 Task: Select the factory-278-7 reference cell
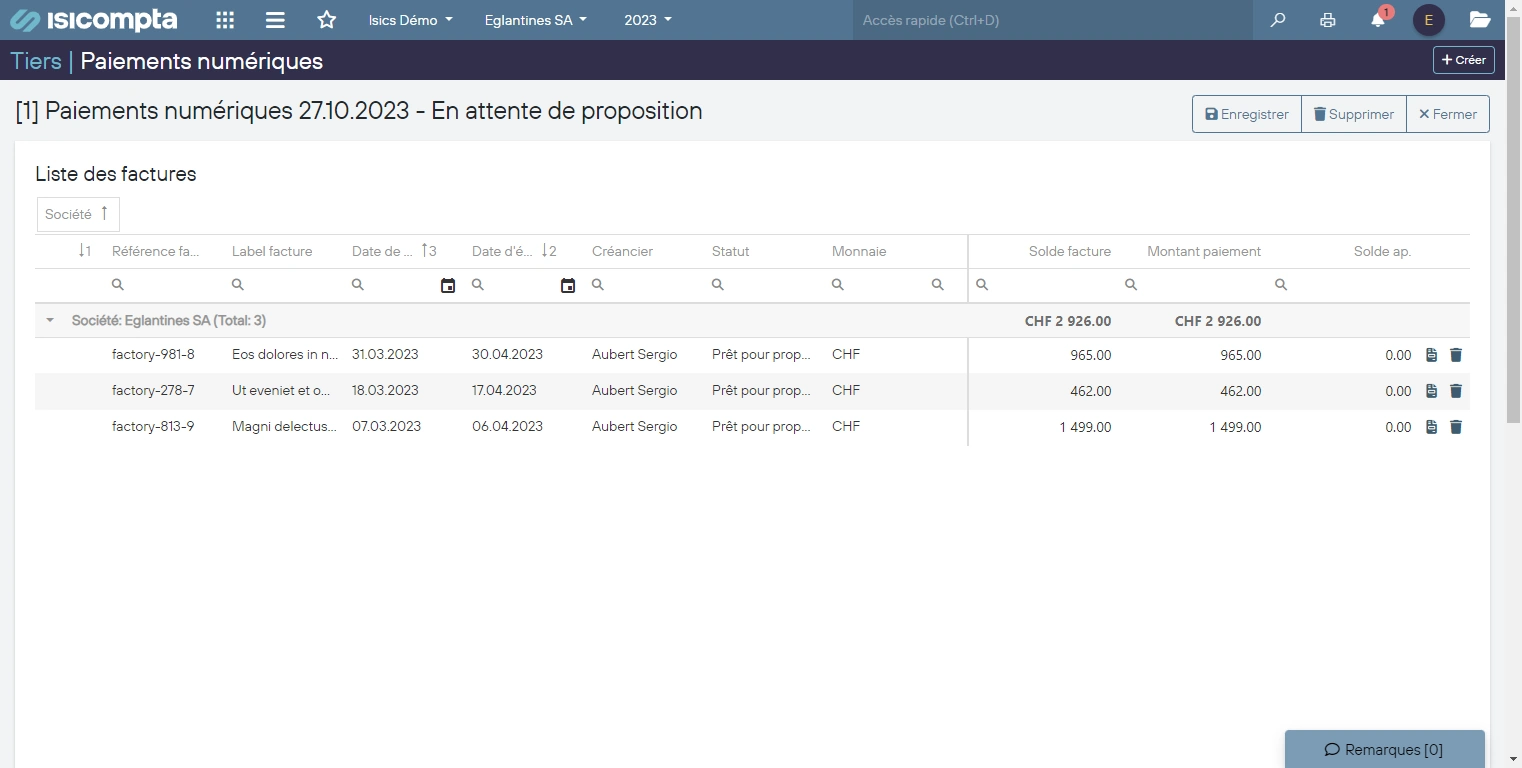(153, 391)
